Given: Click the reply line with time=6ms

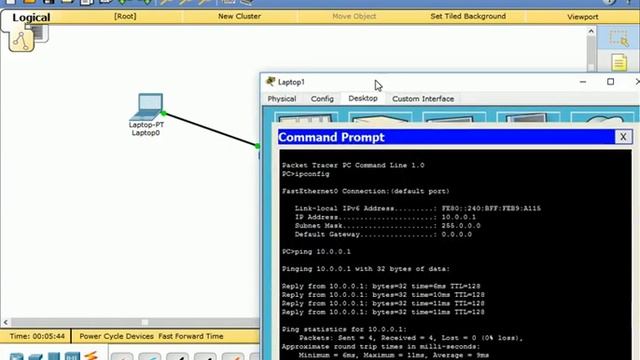Looking at the screenshot, I should coord(381,286).
